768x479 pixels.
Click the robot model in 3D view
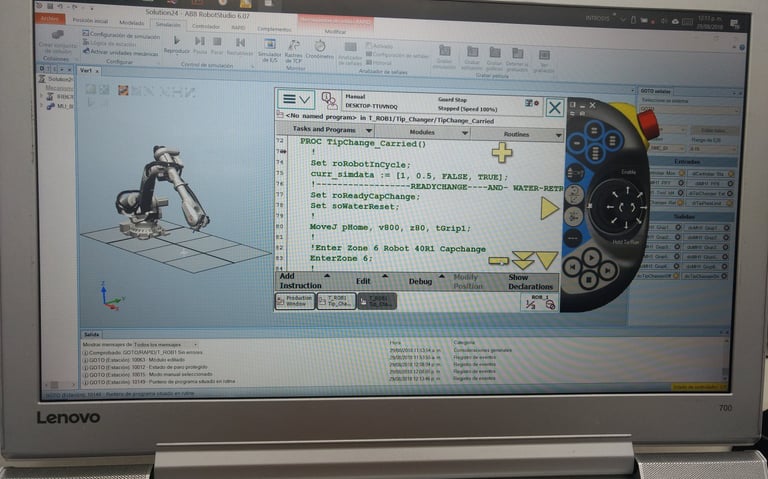(x=162, y=195)
